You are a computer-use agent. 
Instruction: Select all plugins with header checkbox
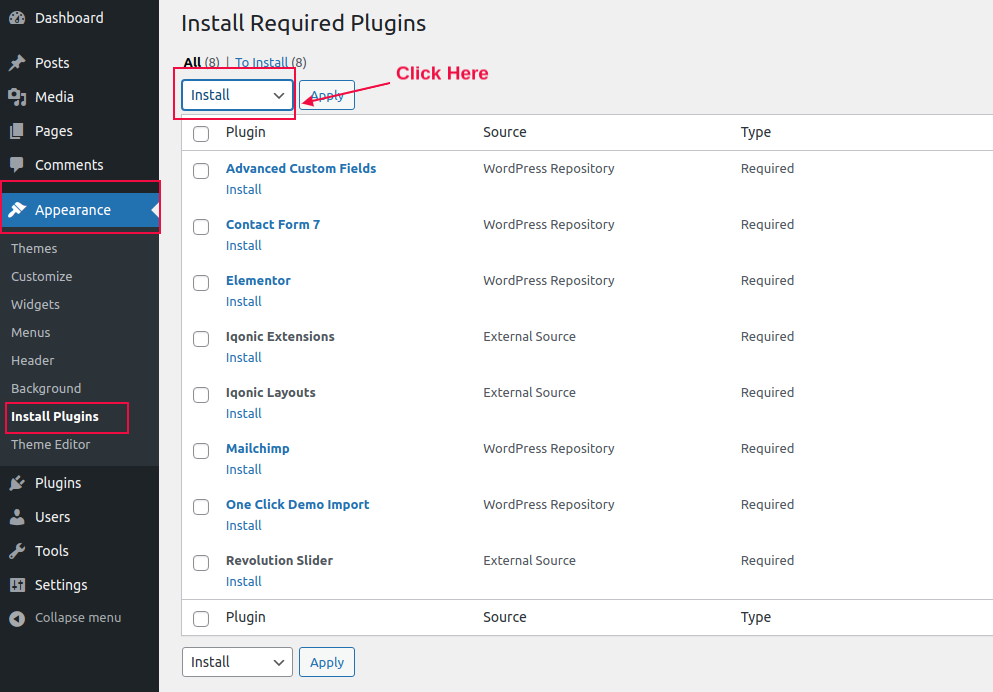tap(201, 134)
